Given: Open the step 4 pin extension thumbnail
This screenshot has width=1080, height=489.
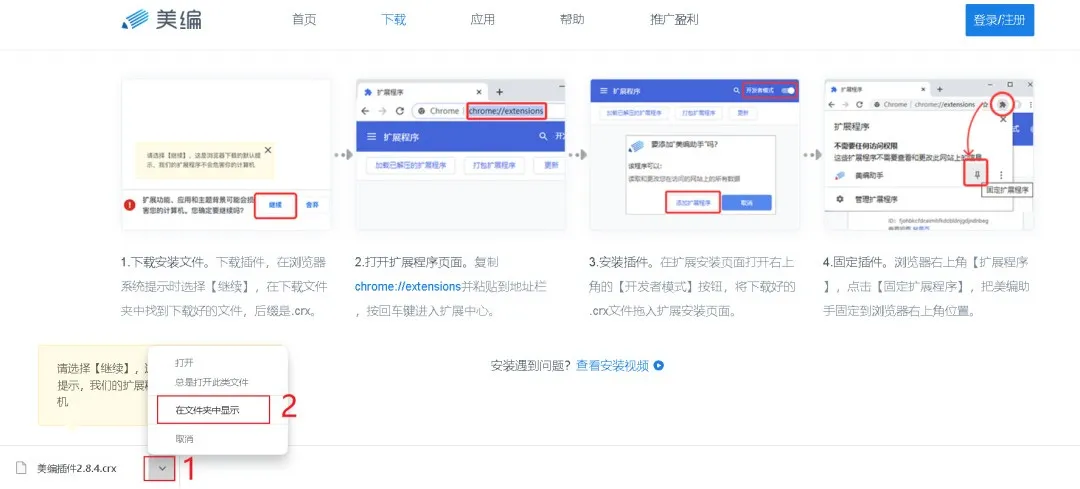Looking at the screenshot, I should 929,154.
